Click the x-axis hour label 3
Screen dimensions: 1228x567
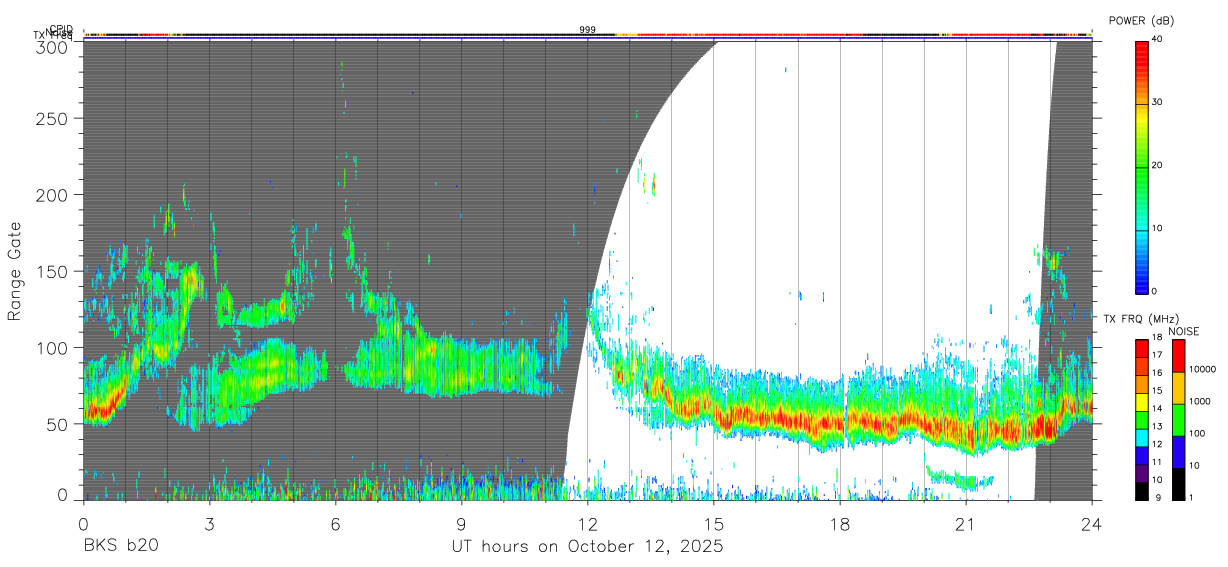209,523
